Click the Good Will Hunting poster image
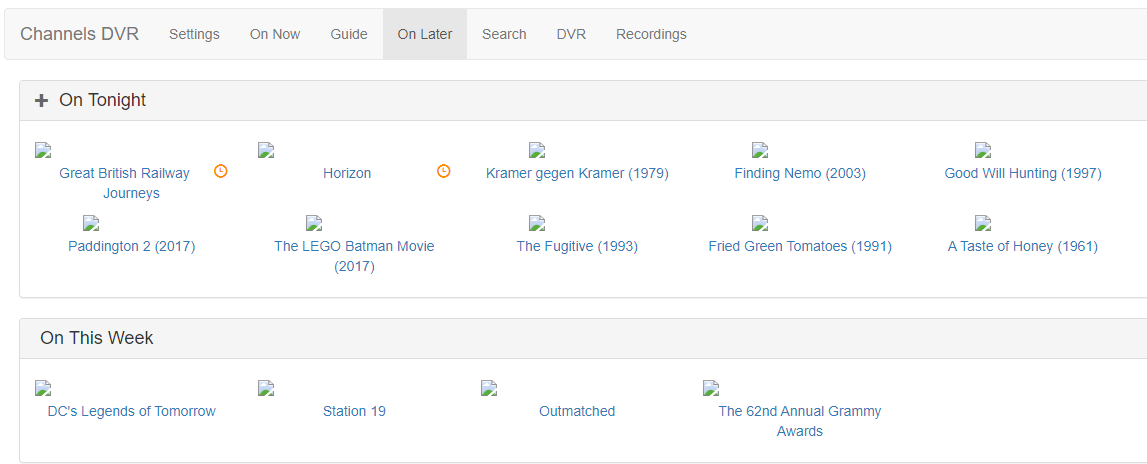This screenshot has height=464, width=1147. 983,151
